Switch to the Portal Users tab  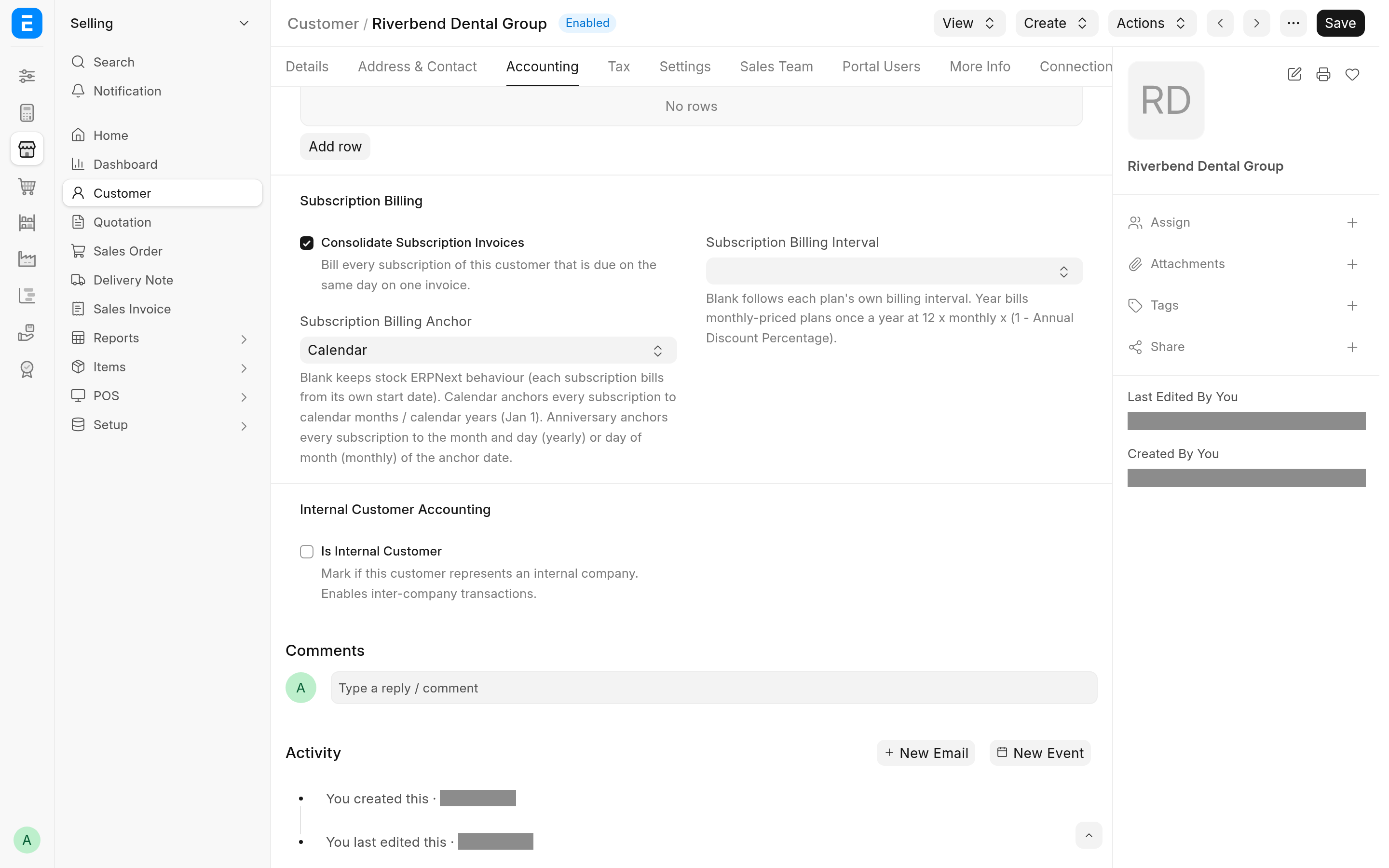pos(881,67)
